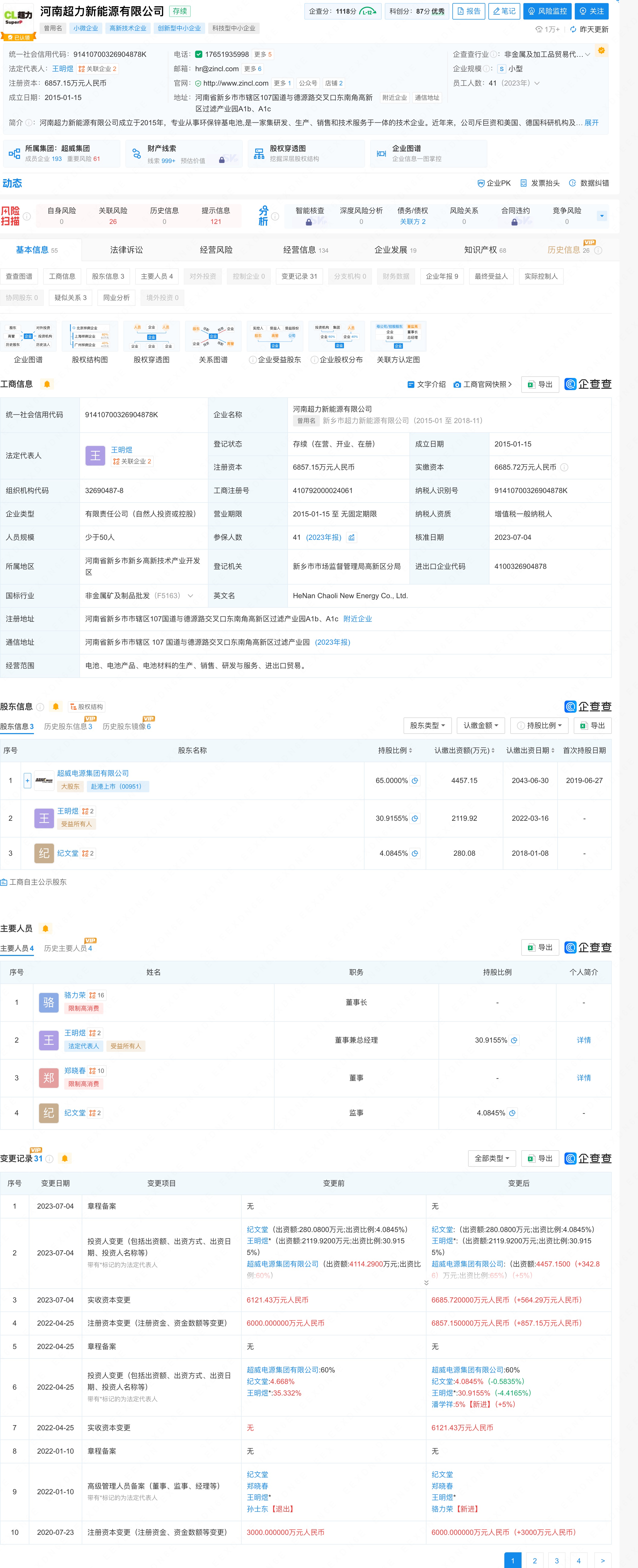638x1568 pixels.
Task: Open the 关系图谱 thumbnail
Action: click(x=213, y=342)
